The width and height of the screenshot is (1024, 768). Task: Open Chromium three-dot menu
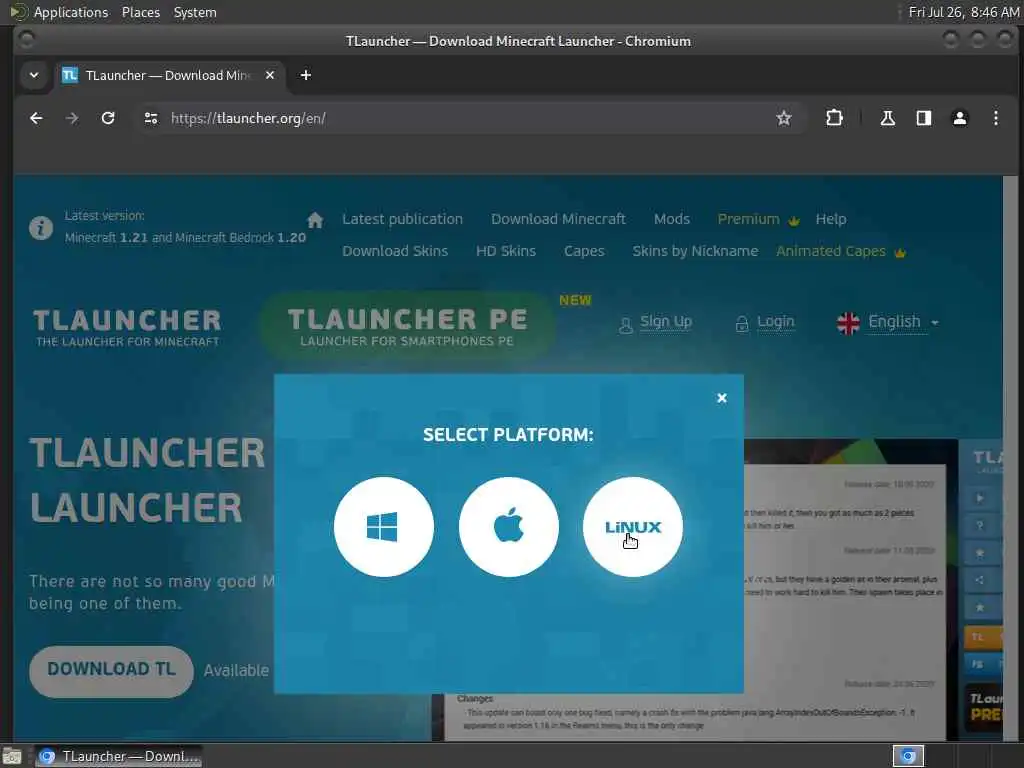995,118
